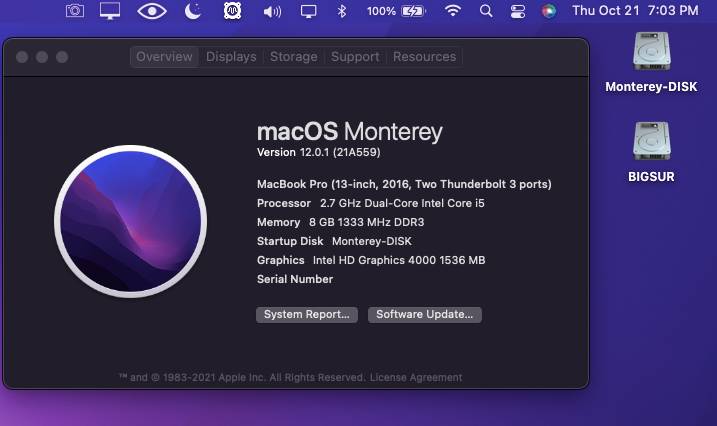717x426 pixels.
Task: Open Control Center in menu bar
Action: pos(518,11)
